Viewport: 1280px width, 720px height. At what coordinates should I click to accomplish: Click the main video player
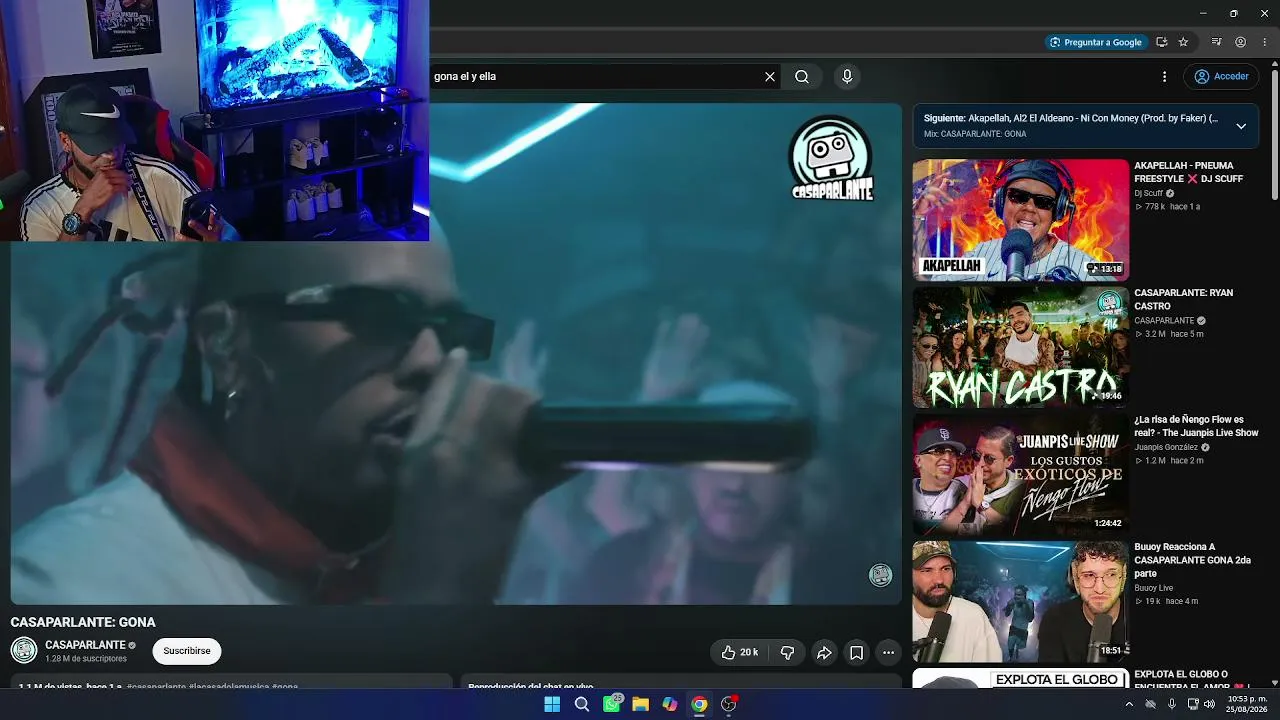point(456,354)
